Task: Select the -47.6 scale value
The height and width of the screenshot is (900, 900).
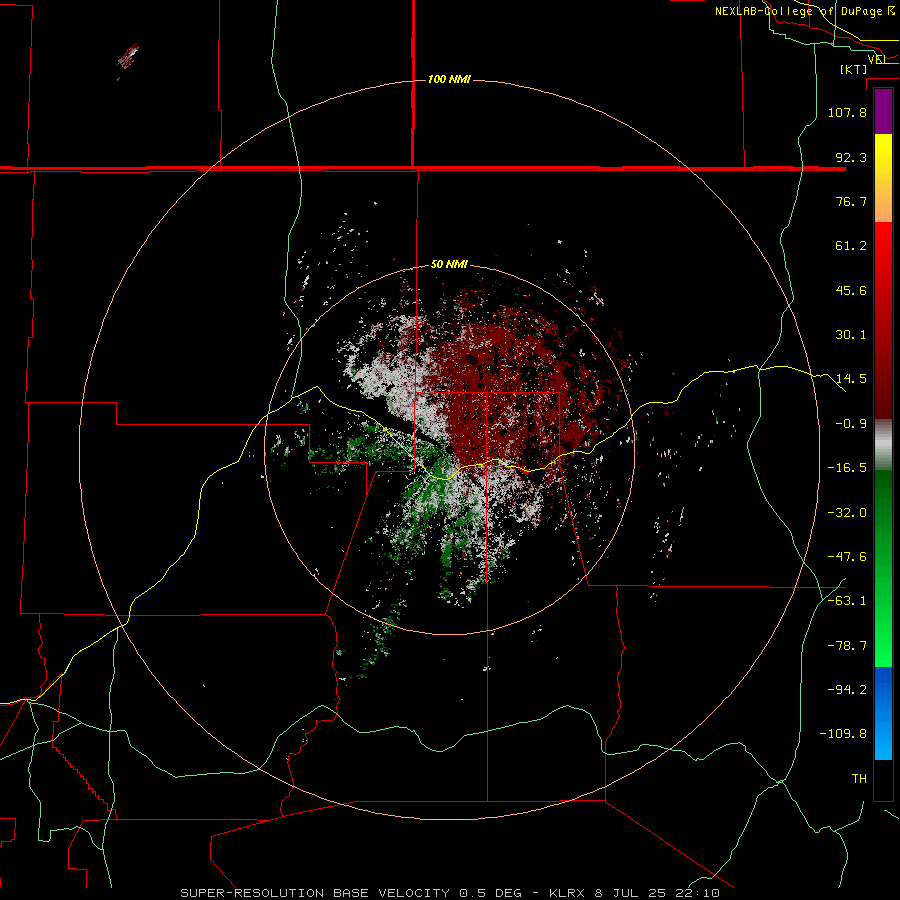Action: click(847, 557)
